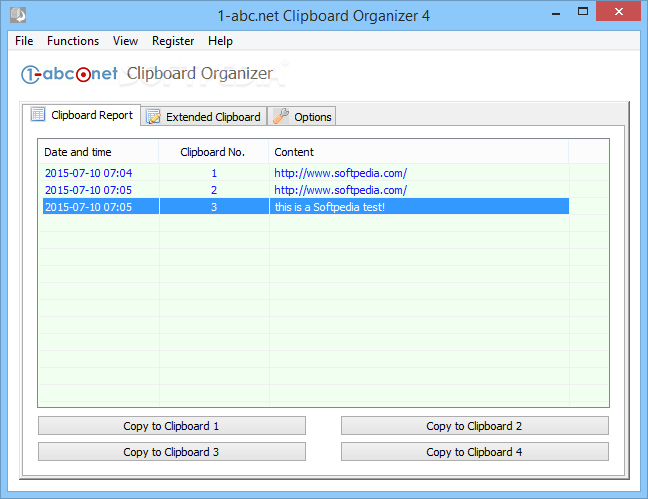Screen dimensions: 648x499
Task: Open the Register menu
Action: pyautogui.click(x=173, y=41)
